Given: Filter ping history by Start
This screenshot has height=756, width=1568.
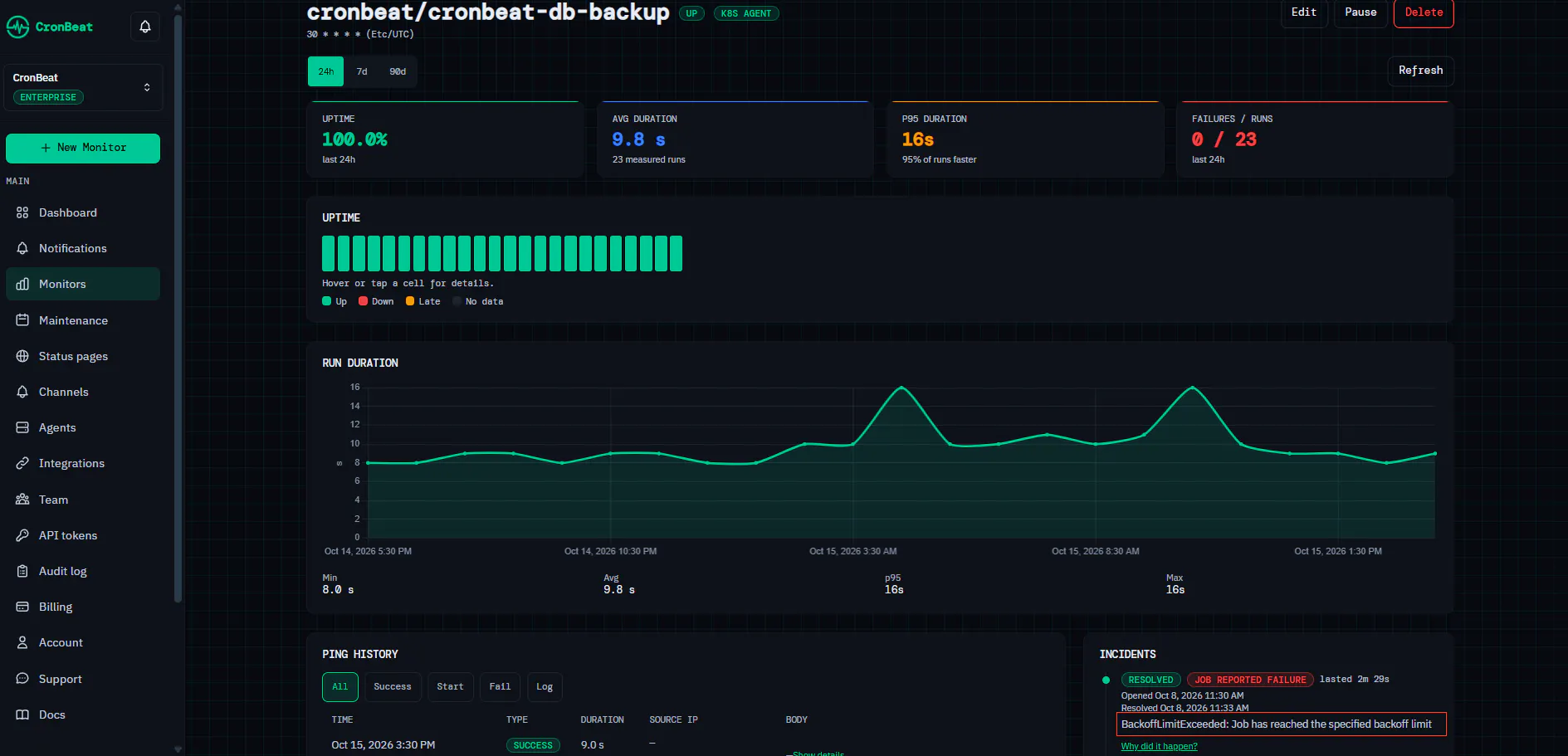Looking at the screenshot, I should pyautogui.click(x=450, y=687).
